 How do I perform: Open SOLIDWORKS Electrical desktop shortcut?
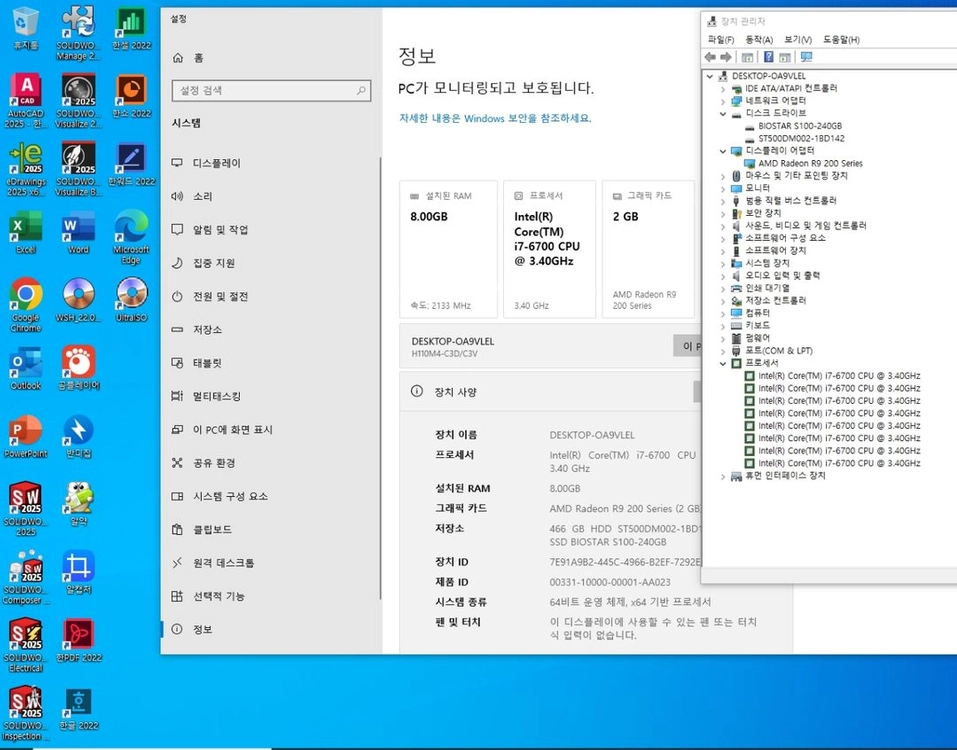click(26, 646)
